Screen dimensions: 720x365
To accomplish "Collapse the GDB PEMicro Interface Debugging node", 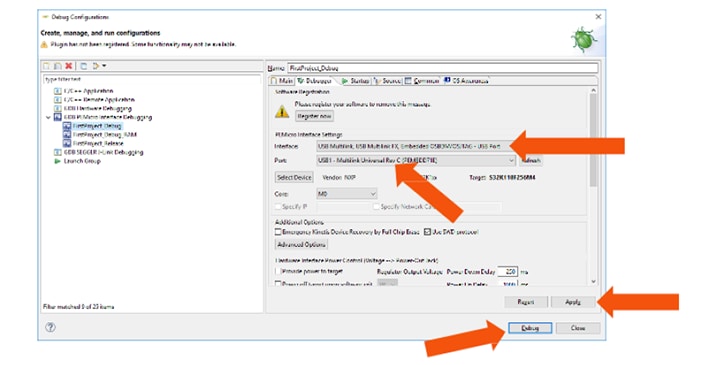I will click(48, 118).
